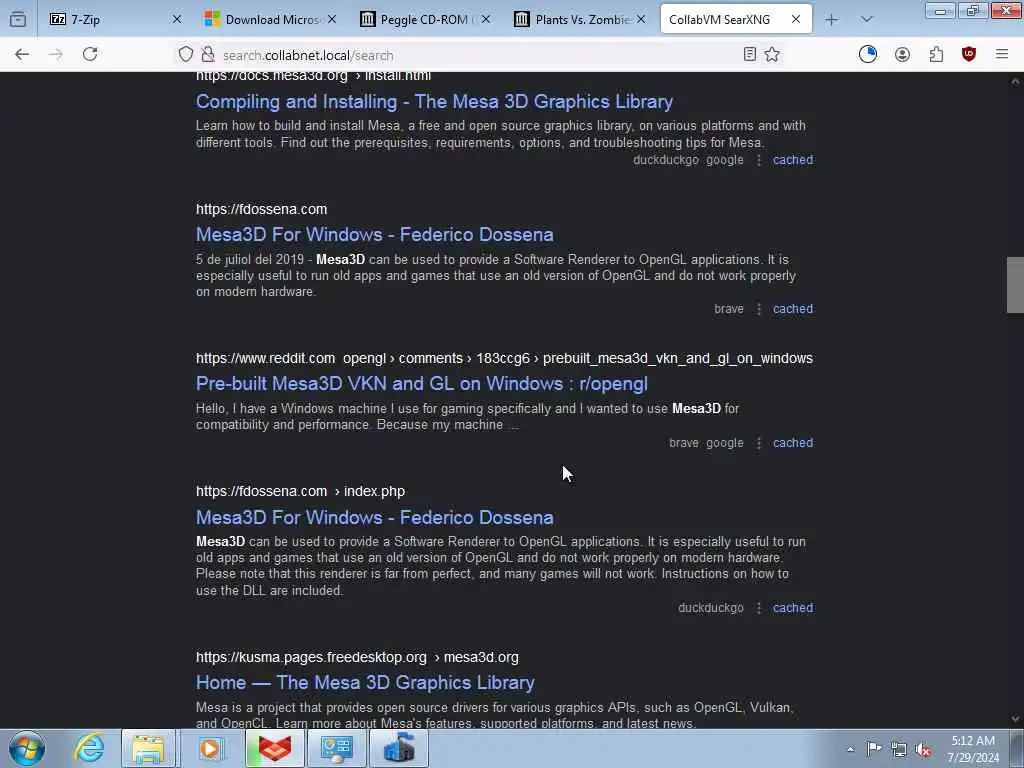
Task: Open the Windows Start menu
Action: (x=27, y=748)
